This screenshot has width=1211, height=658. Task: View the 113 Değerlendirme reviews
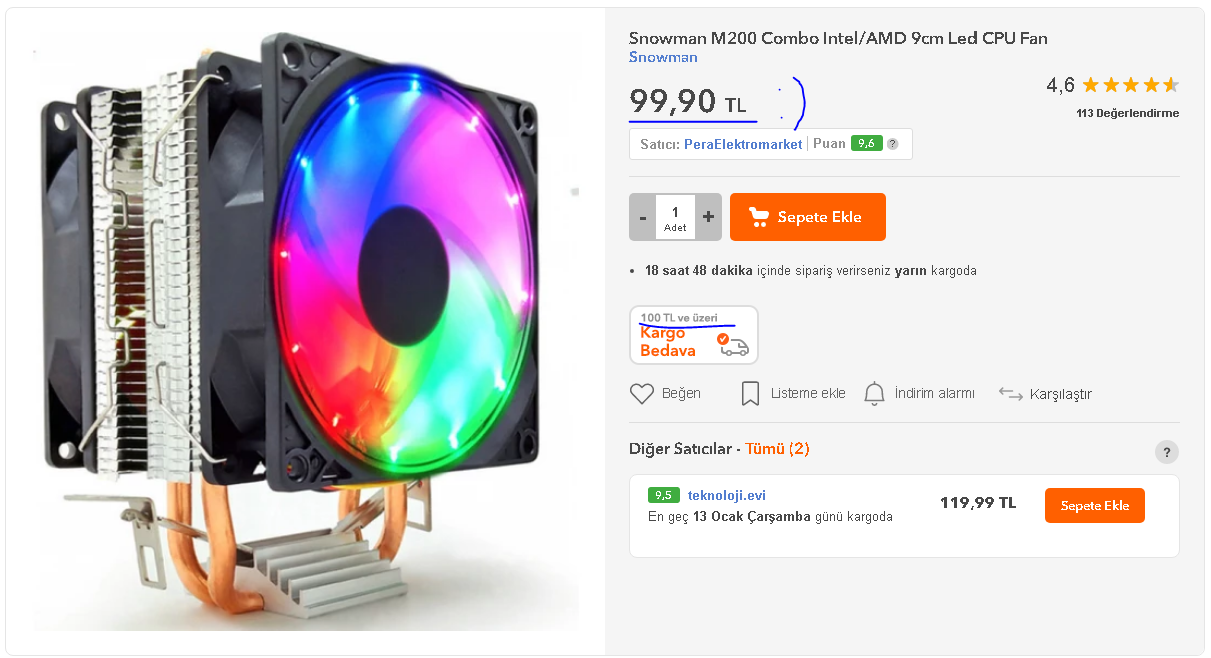(x=1127, y=113)
